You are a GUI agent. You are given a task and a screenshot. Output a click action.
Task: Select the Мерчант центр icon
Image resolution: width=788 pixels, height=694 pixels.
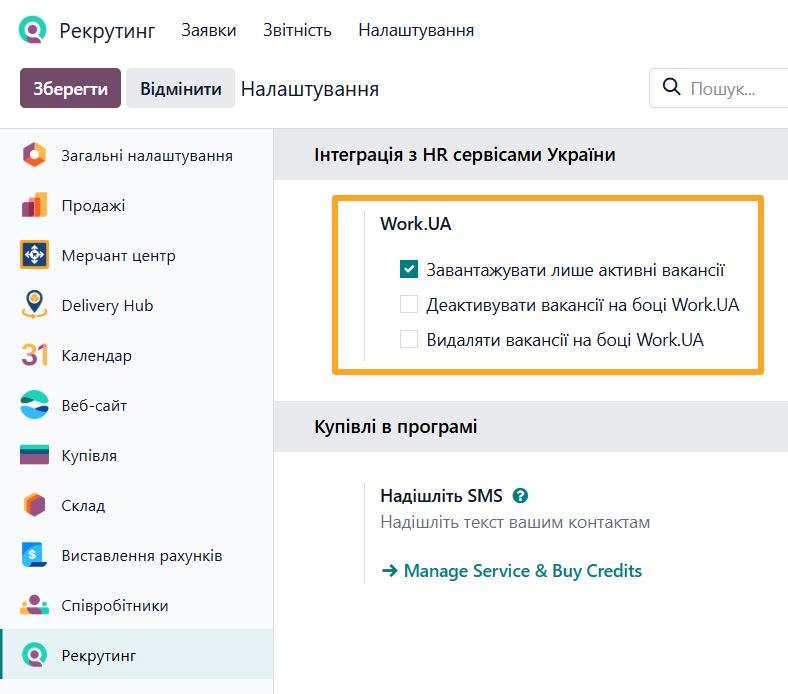point(34,255)
